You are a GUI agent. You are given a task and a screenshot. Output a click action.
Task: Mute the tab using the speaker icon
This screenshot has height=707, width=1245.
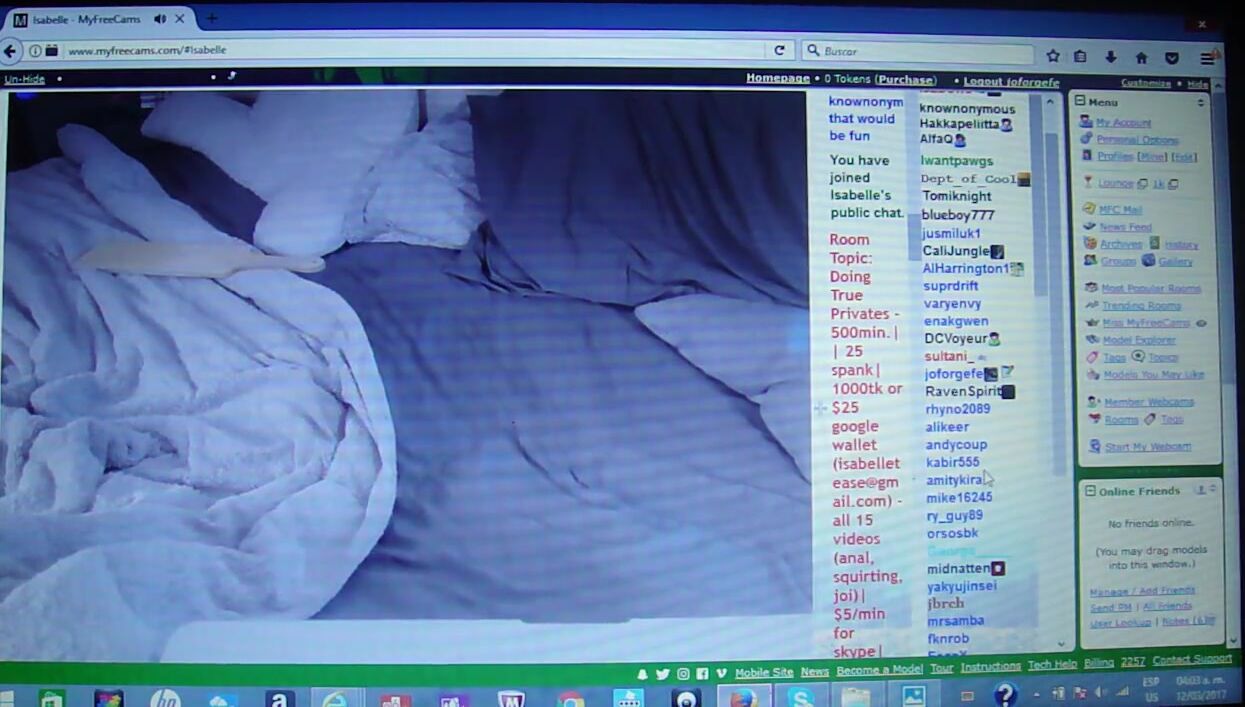pos(160,19)
